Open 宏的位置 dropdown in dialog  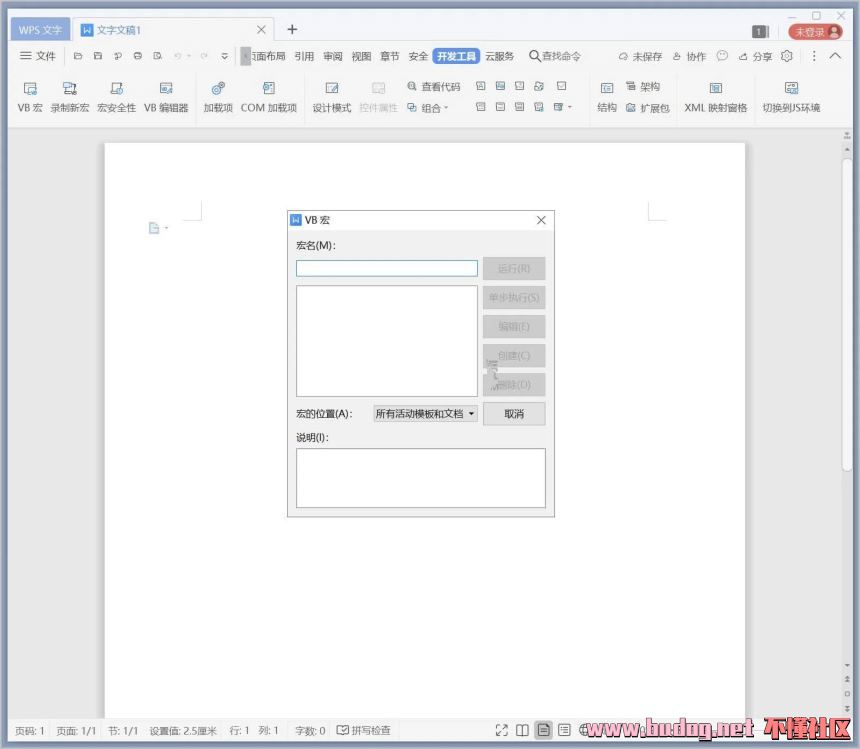click(x=425, y=413)
